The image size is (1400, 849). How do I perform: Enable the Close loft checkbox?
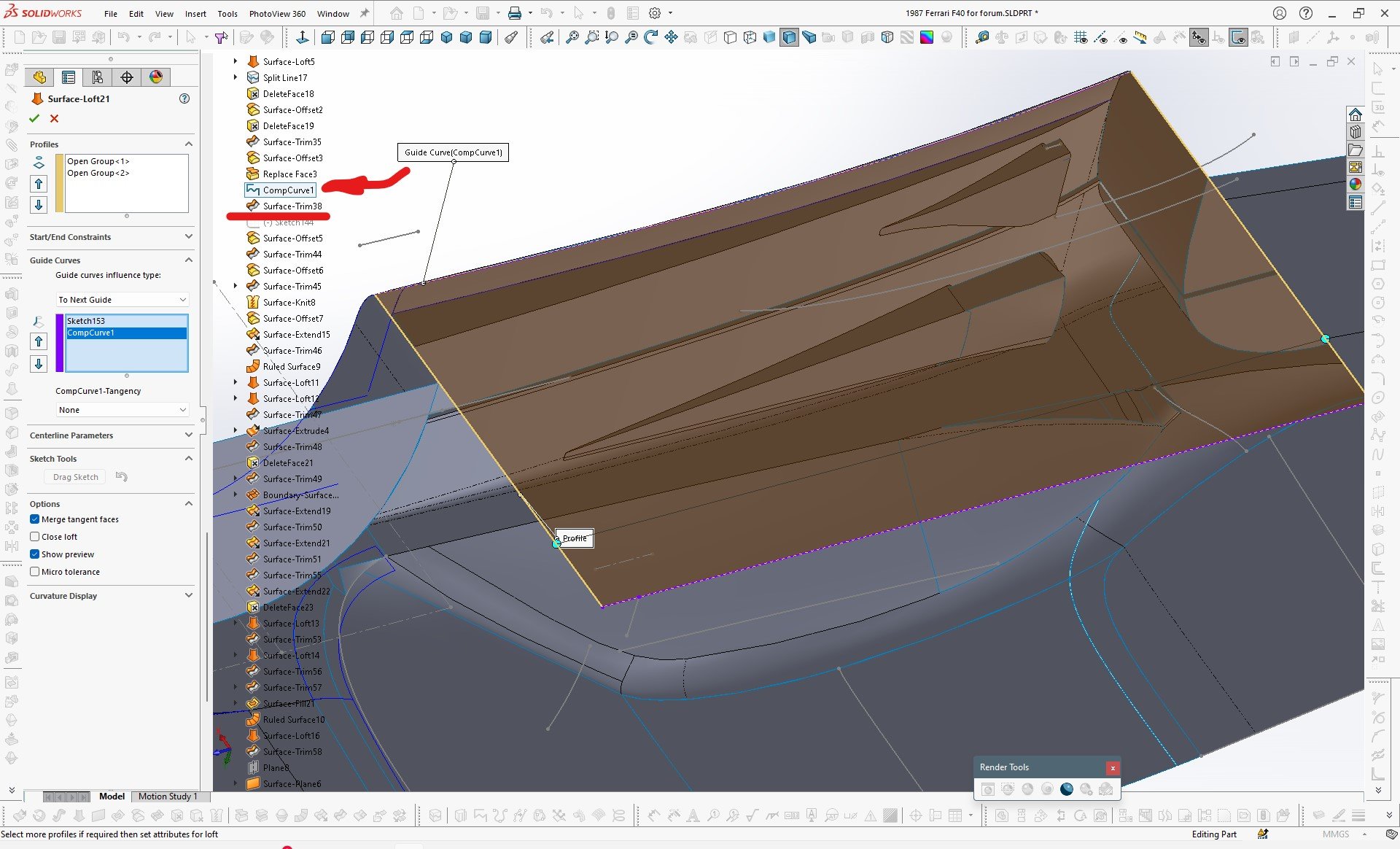point(34,537)
